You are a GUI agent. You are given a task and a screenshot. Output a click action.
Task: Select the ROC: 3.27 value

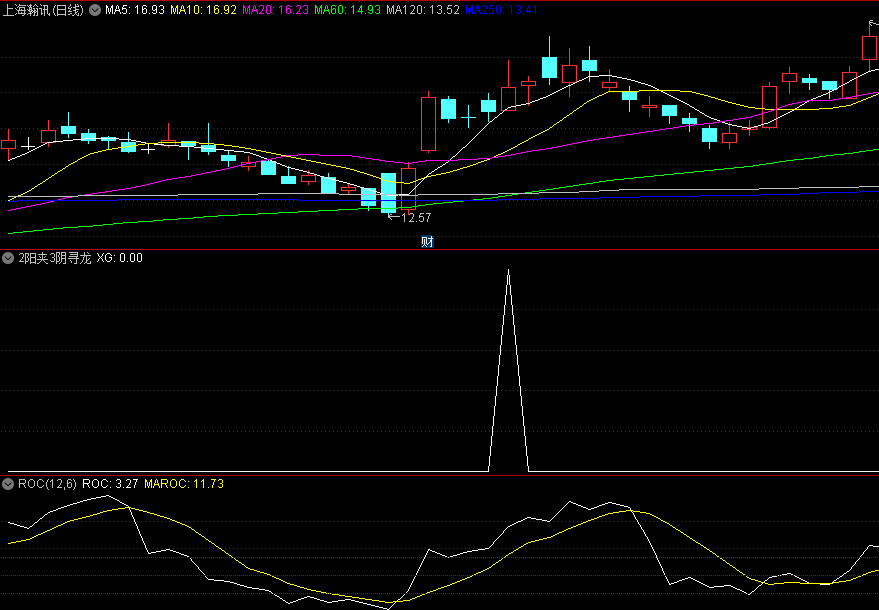coord(110,484)
